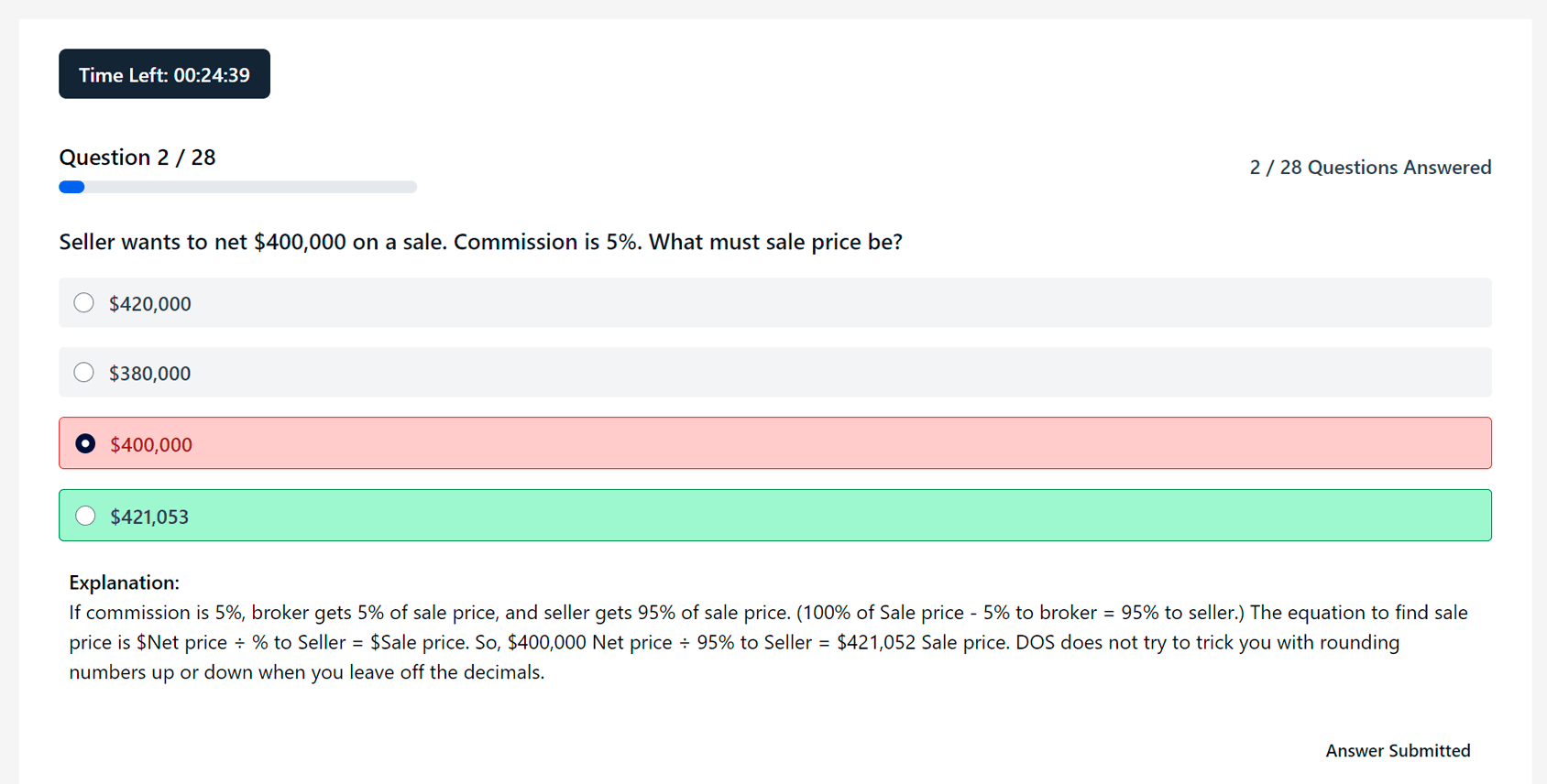Viewport: 1547px width, 784px height.
Task: Click the "$380,000" answer label text
Action: point(150,374)
